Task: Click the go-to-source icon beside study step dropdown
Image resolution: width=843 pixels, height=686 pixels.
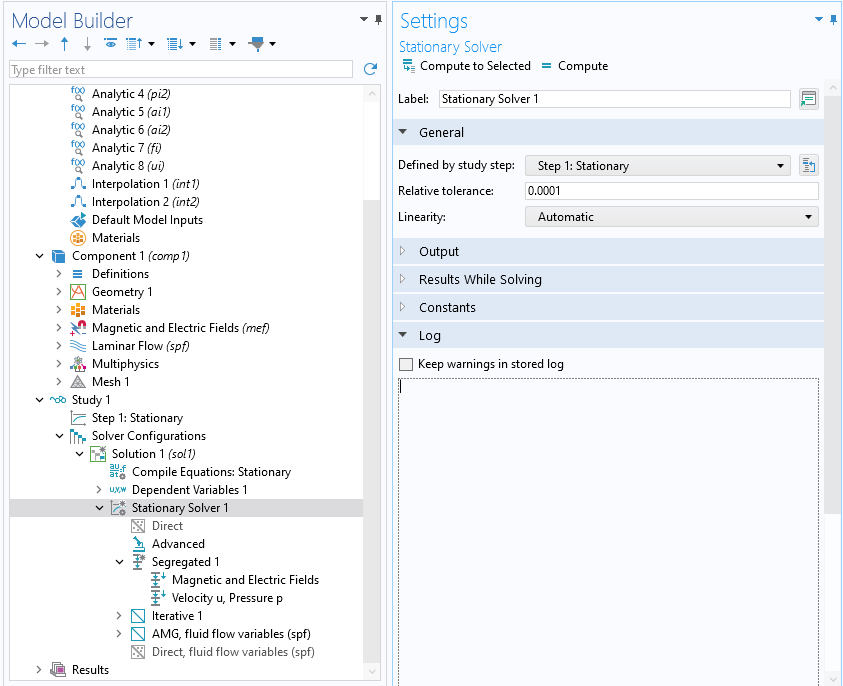Action: pyautogui.click(x=808, y=166)
